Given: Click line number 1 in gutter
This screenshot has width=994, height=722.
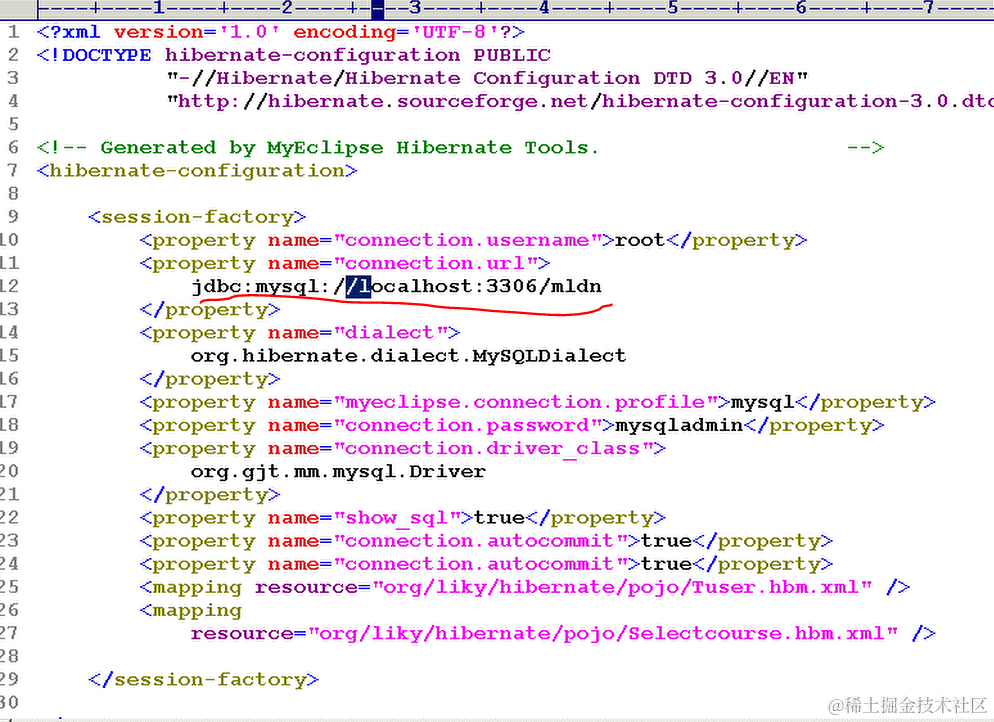Looking at the screenshot, I should 14,32.
